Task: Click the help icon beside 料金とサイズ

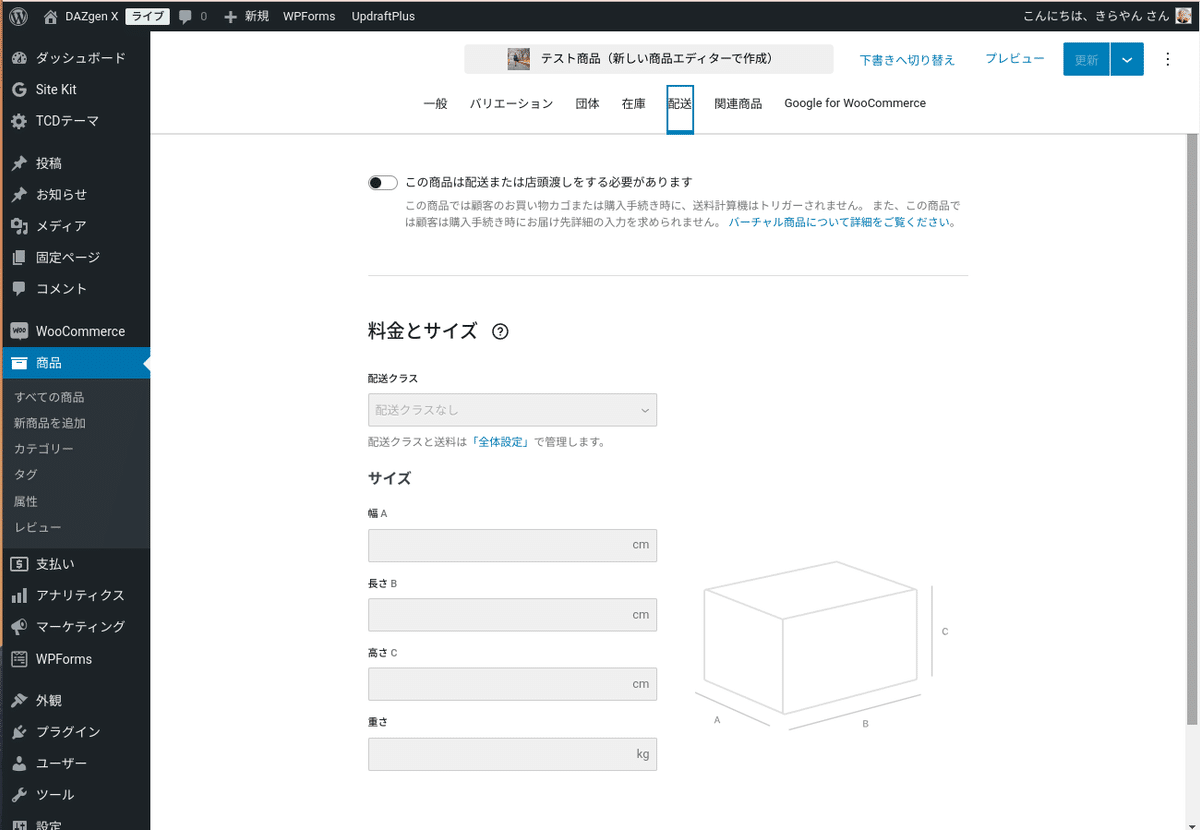Action: (501, 332)
